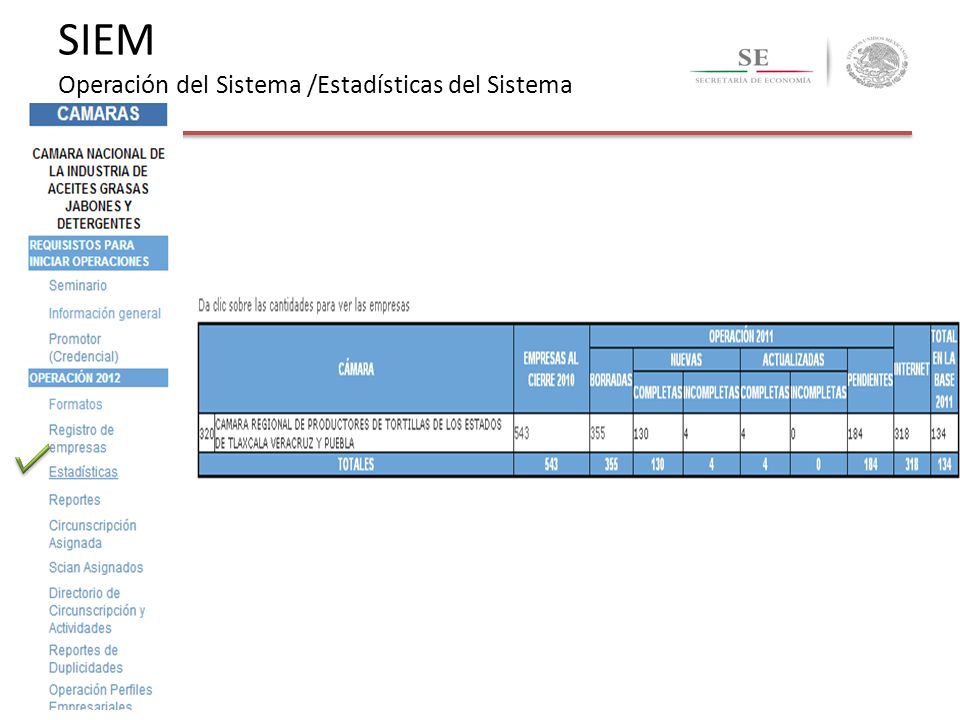
Task: Click value 130 in the Nuevas Completas row
Action: (641, 433)
